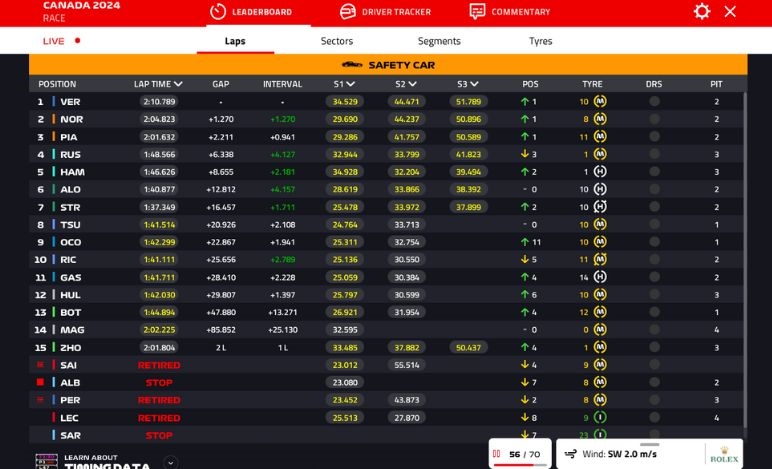Viewport: 772px width, 469px height.
Task: Expand the Learn About Timing Data chevron
Action: [x=171, y=462]
